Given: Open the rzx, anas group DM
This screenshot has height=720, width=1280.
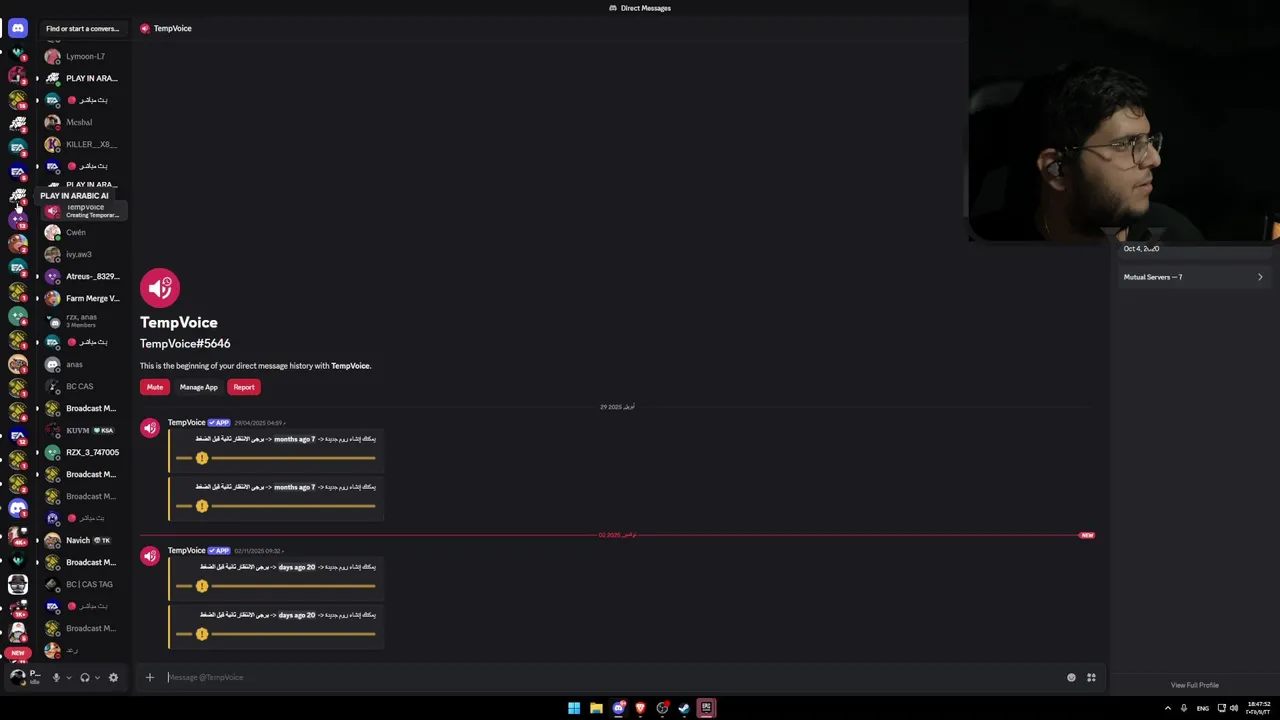Looking at the screenshot, I should (84, 320).
